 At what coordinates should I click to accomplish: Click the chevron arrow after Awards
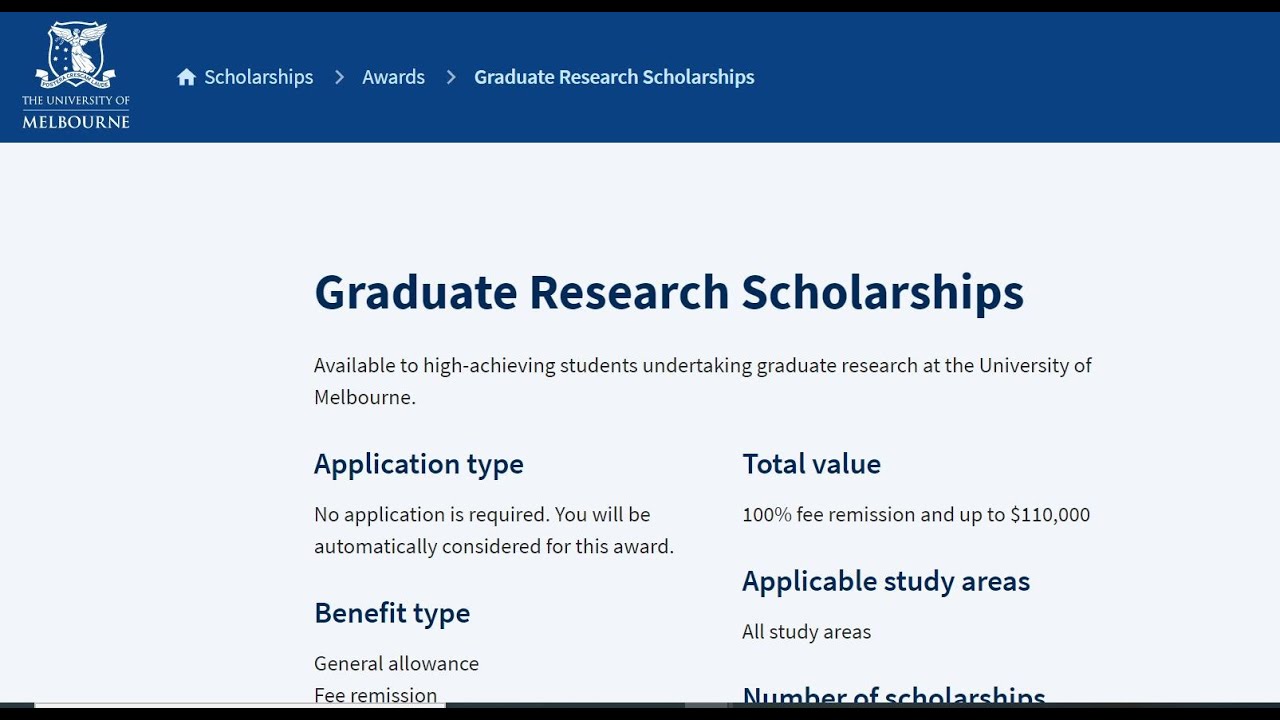(x=451, y=77)
